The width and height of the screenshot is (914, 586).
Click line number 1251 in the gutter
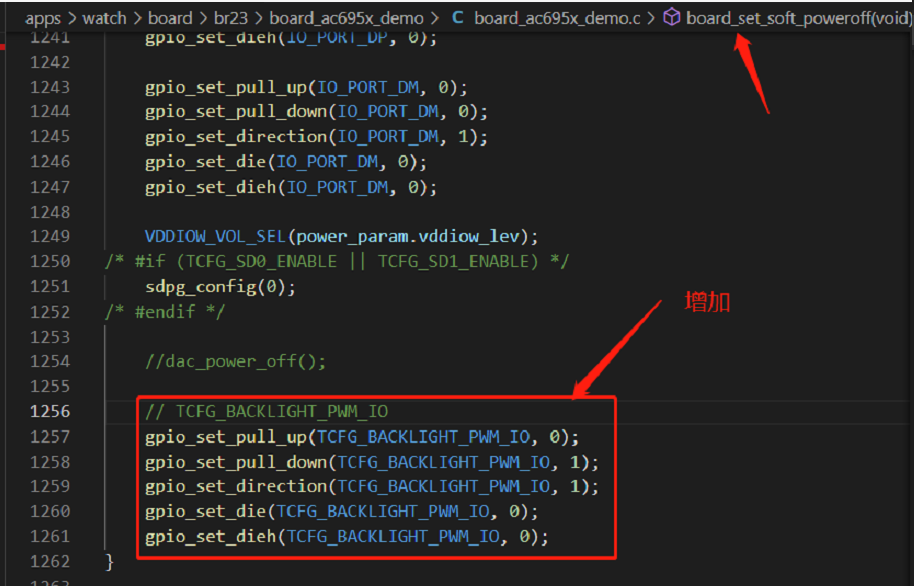pos(50,287)
